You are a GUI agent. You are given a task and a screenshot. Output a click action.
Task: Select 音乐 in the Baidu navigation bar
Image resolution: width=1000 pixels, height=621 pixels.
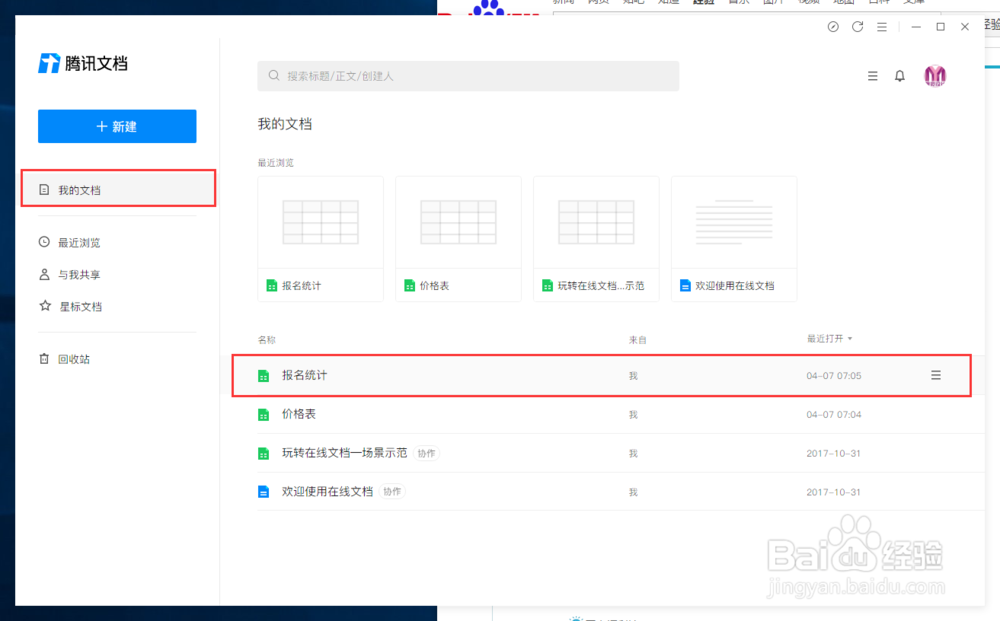point(738,3)
